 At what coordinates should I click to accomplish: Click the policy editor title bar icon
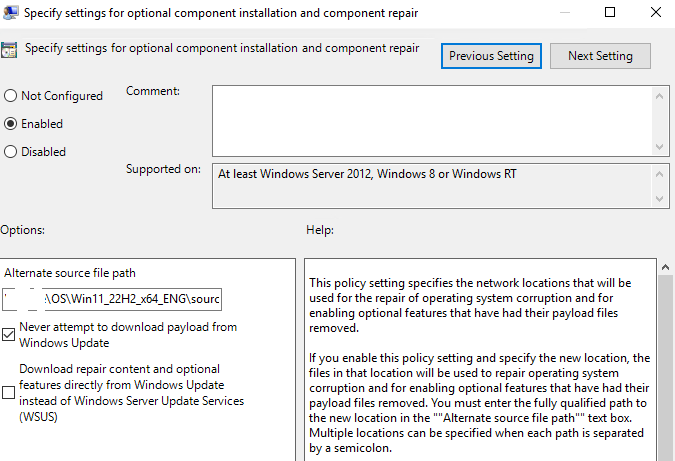10,12
